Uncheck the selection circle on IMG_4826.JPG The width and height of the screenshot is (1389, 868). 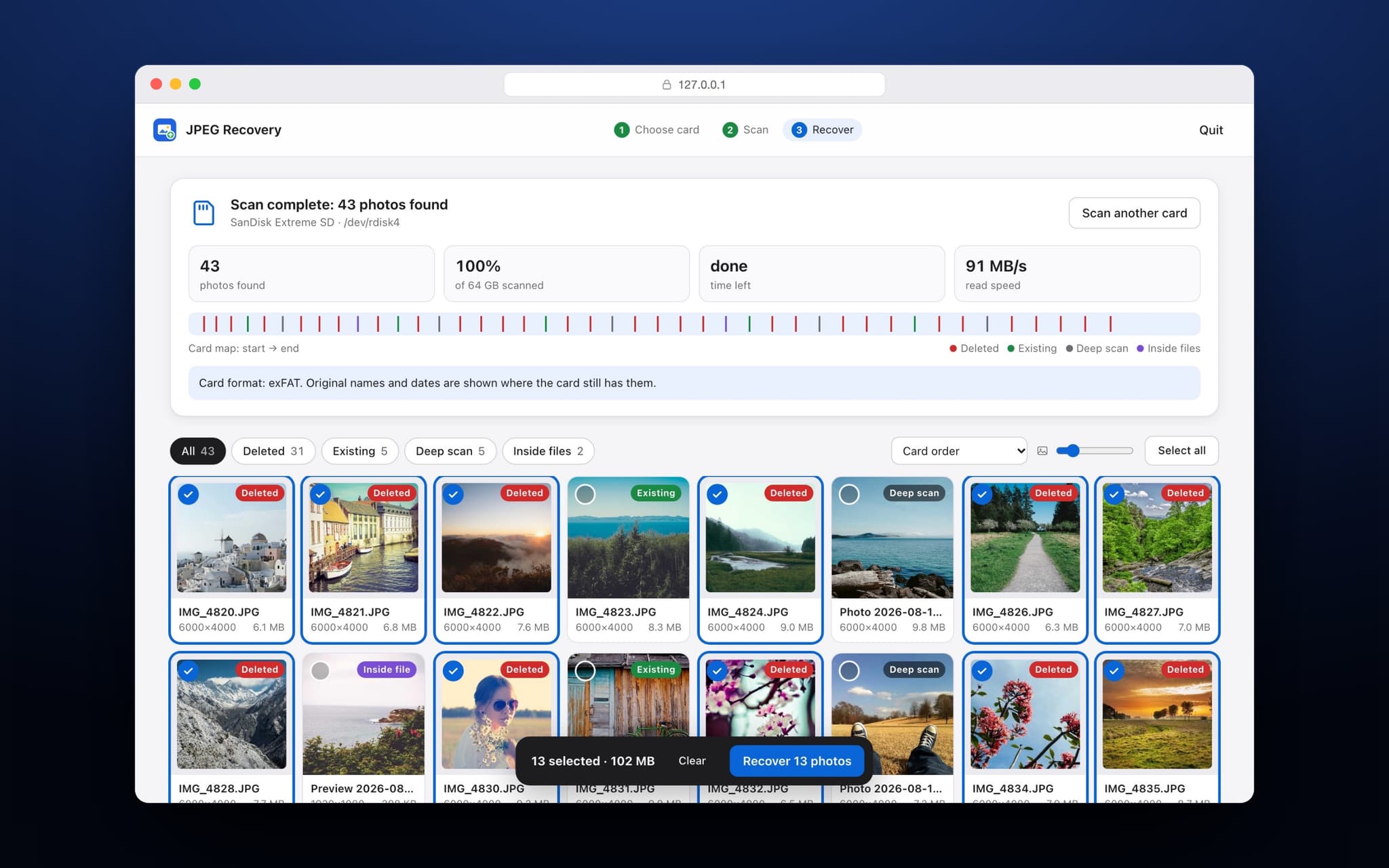tap(981, 494)
